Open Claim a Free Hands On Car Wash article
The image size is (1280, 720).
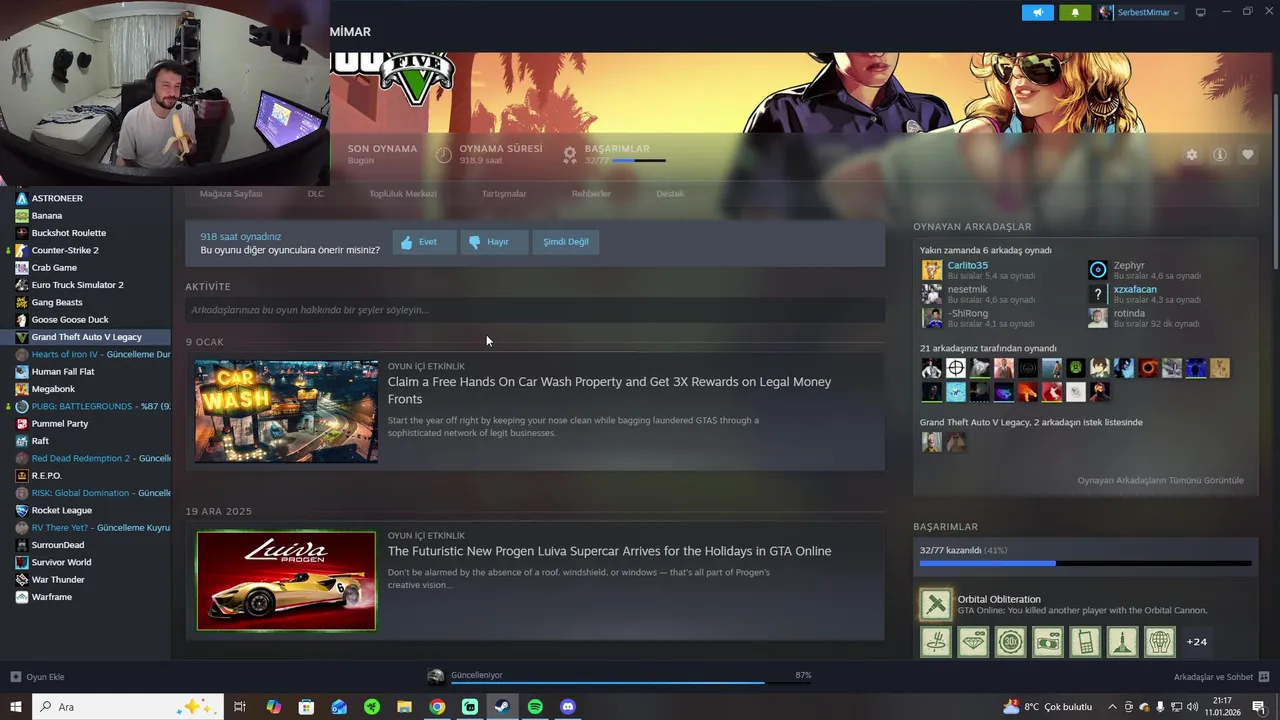[609, 390]
